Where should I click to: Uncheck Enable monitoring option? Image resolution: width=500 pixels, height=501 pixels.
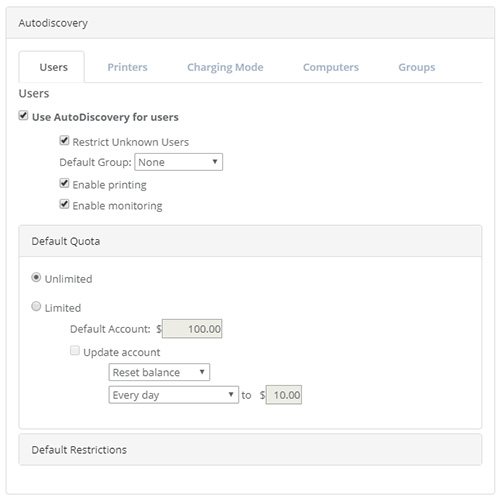(64, 204)
